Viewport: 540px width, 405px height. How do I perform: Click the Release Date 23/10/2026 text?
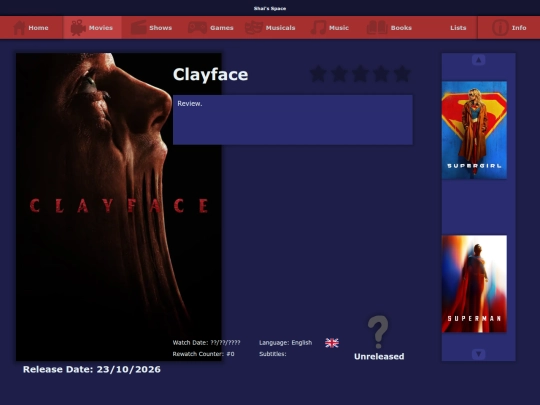coord(92,370)
